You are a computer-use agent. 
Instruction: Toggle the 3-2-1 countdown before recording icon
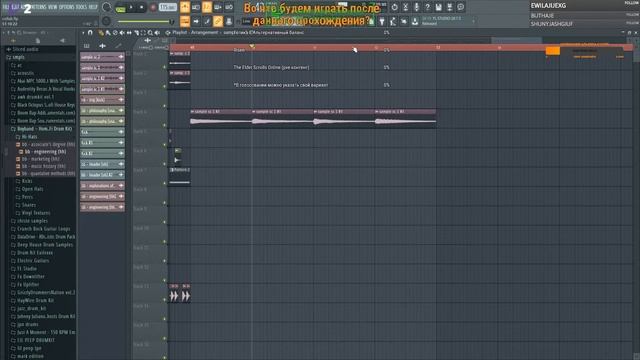pos(207,7)
